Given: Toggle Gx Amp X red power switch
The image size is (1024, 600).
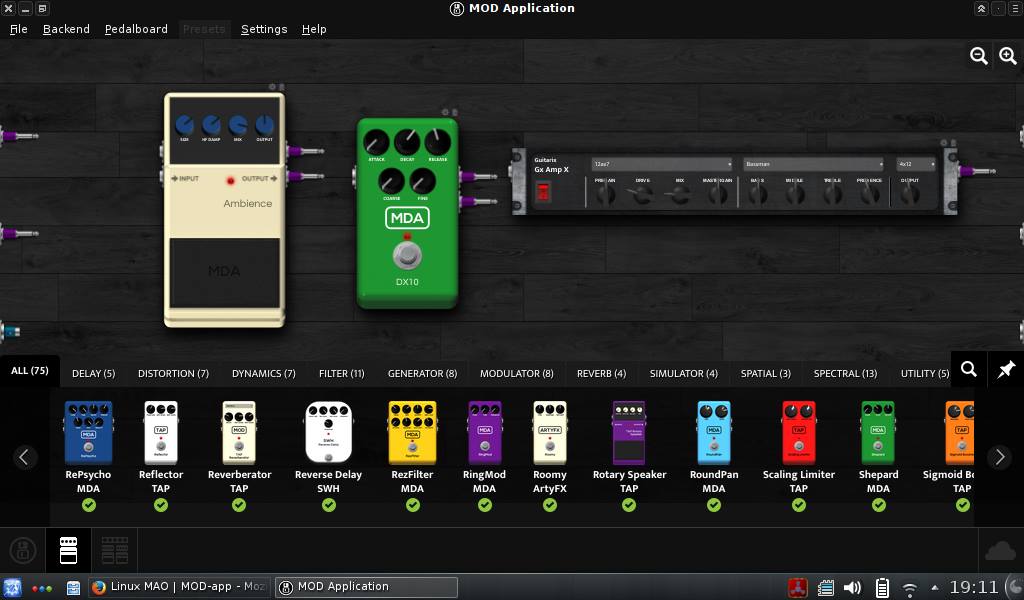Looking at the screenshot, I should point(543,191).
